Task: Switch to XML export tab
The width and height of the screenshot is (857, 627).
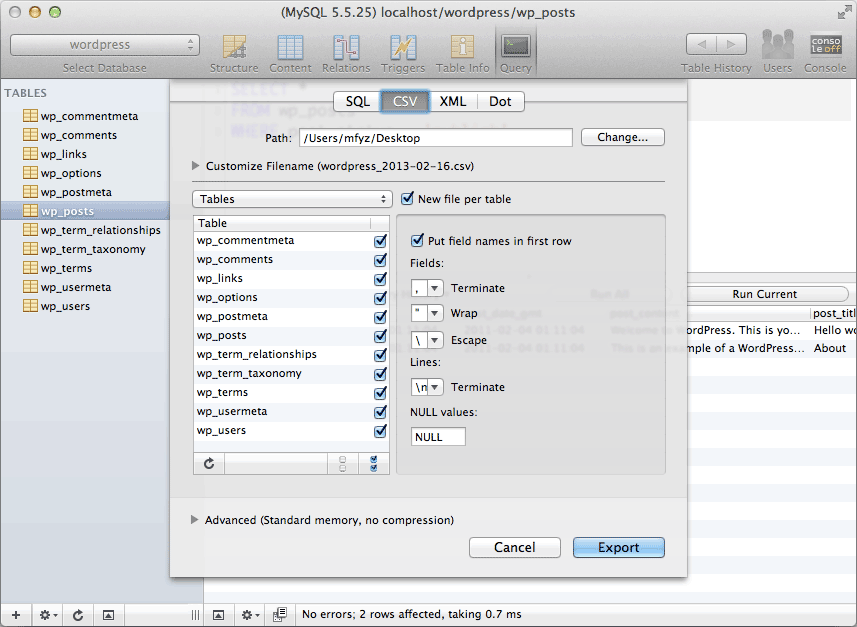Action: (x=453, y=101)
